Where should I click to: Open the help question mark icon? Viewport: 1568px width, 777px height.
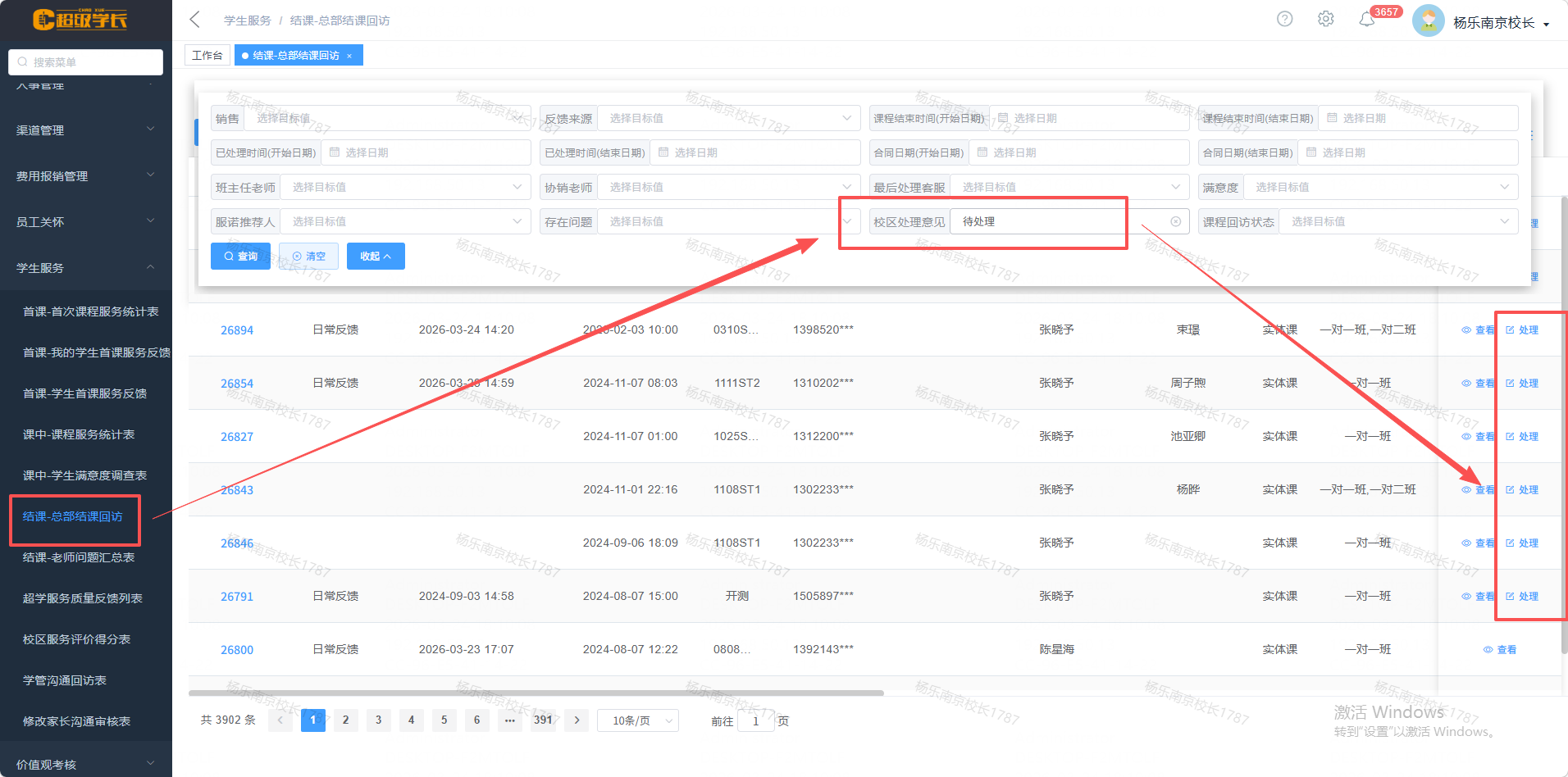[1284, 19]
